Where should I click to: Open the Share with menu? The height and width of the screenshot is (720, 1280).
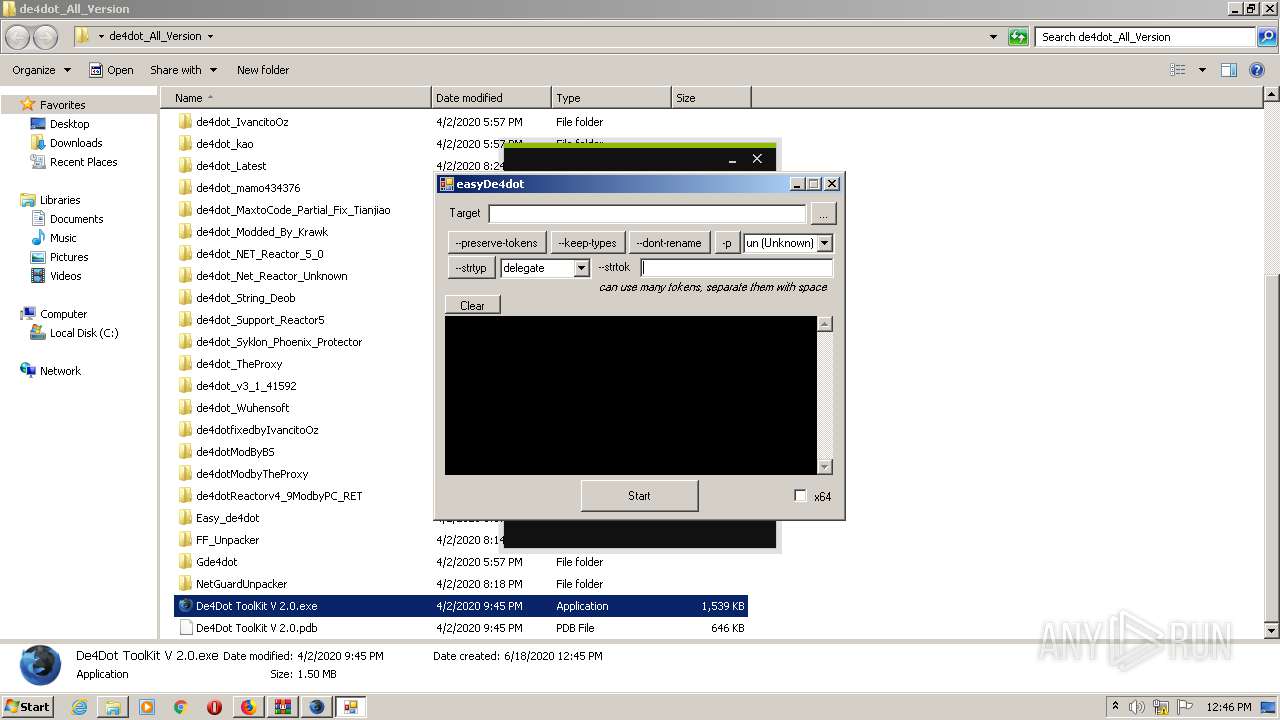coord(183,70)
